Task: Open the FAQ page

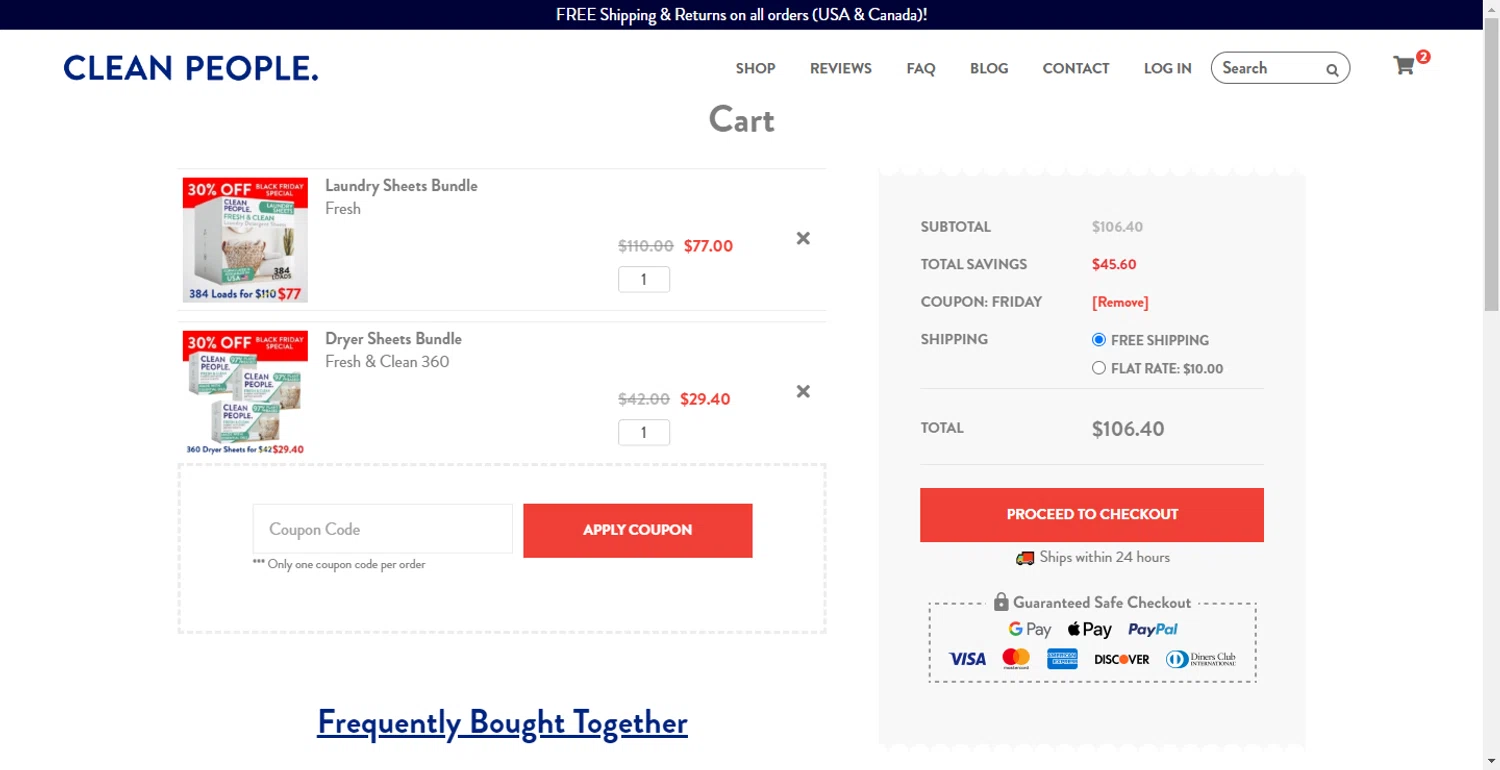Action: point(921,68)
